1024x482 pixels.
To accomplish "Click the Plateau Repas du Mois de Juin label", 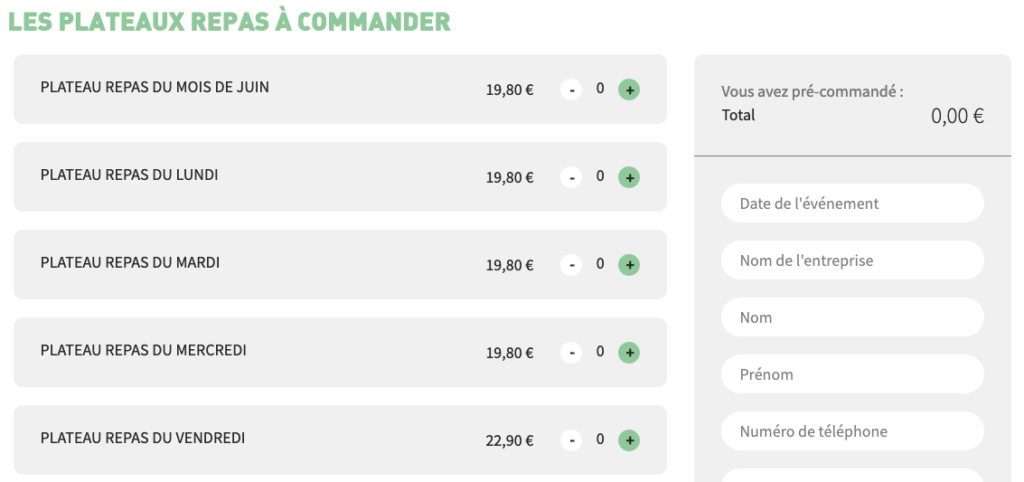I will 155,87.
